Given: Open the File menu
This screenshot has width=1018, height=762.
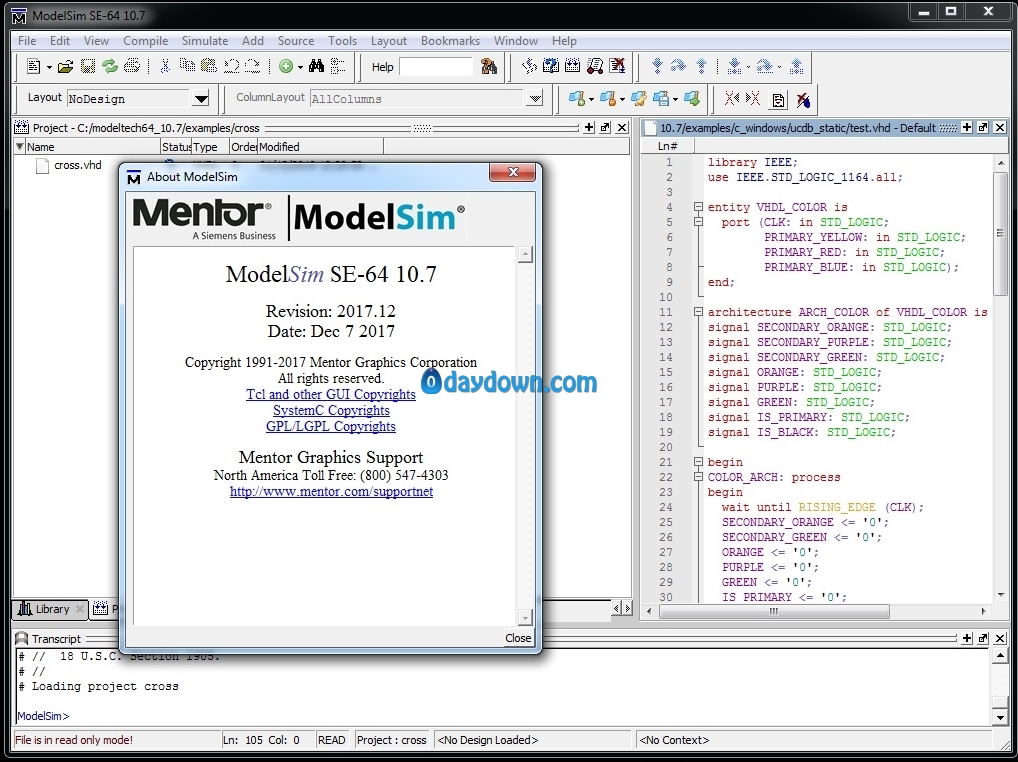Looking at the screenshot, I should pyautogui.click(x=27, y=40).
